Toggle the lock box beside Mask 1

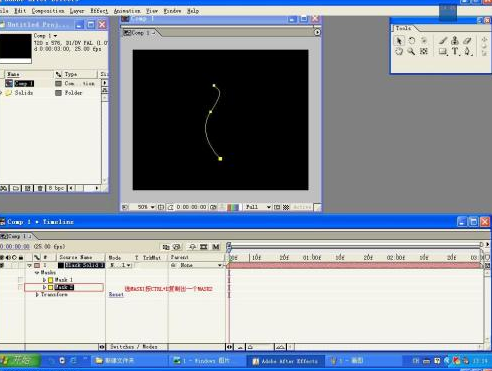click(x=21, y=280)
